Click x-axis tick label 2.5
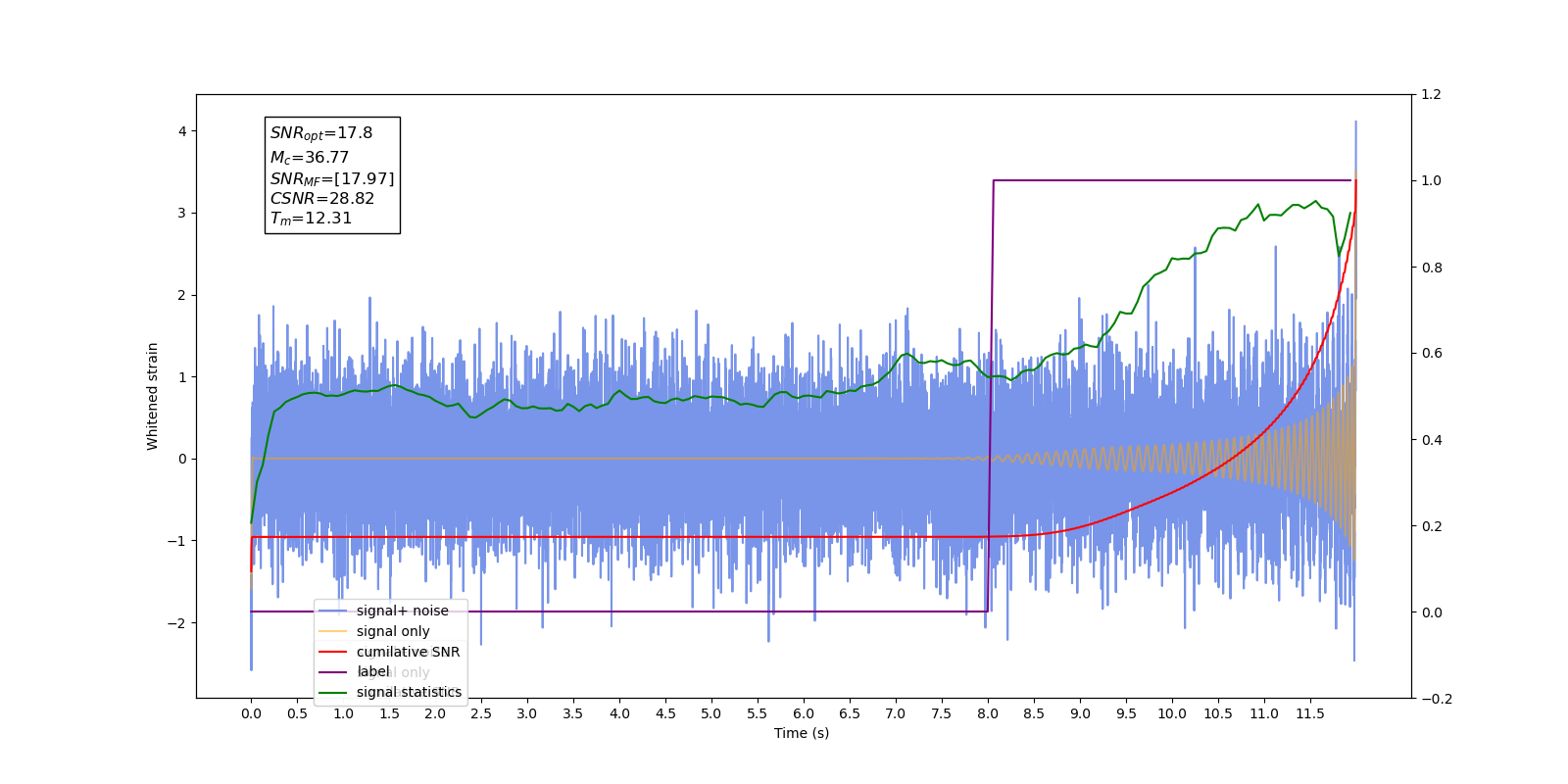 click(x=481, y=713)
